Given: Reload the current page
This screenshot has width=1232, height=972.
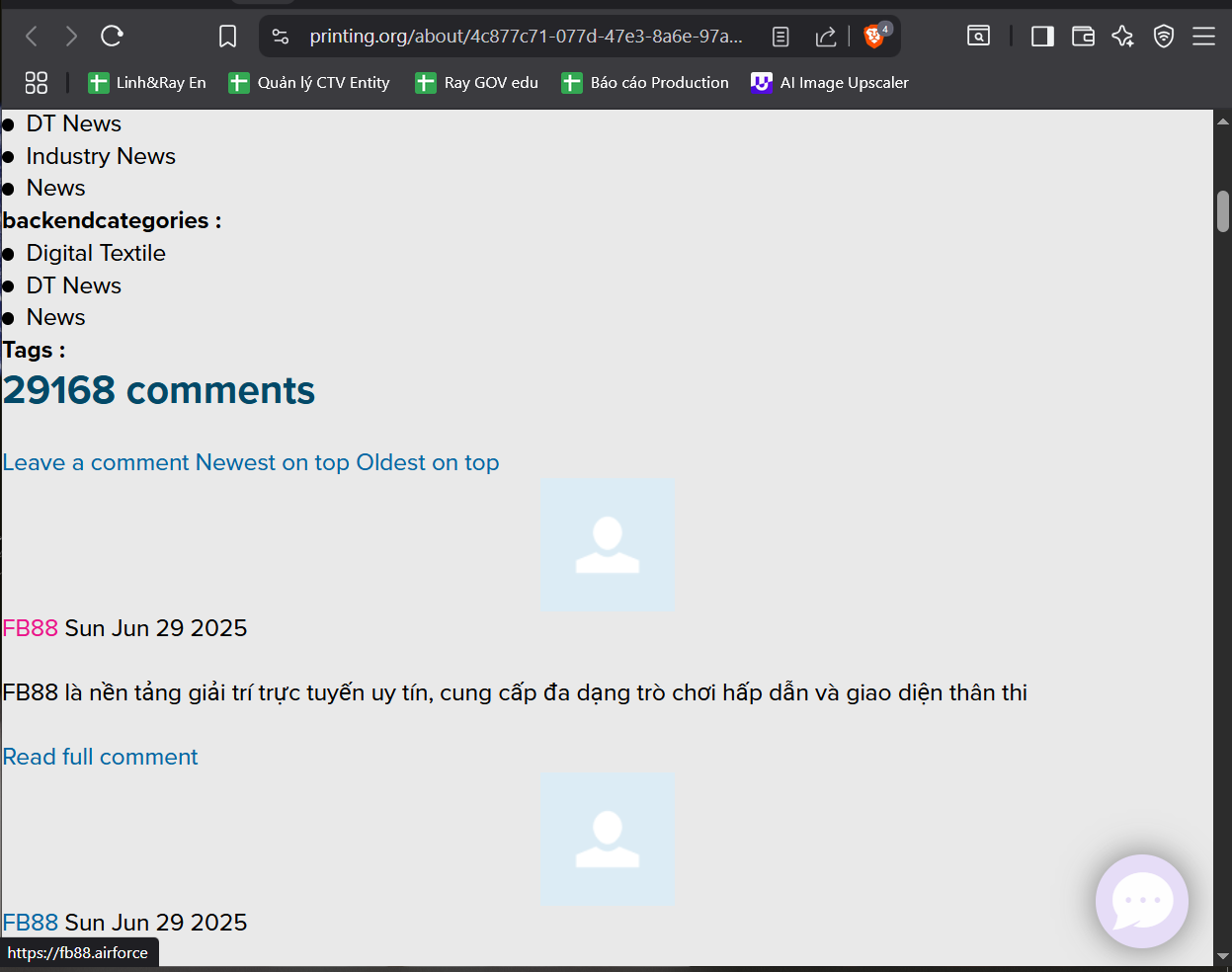Looking at the screenshot, I should click(x=112, y=37).
